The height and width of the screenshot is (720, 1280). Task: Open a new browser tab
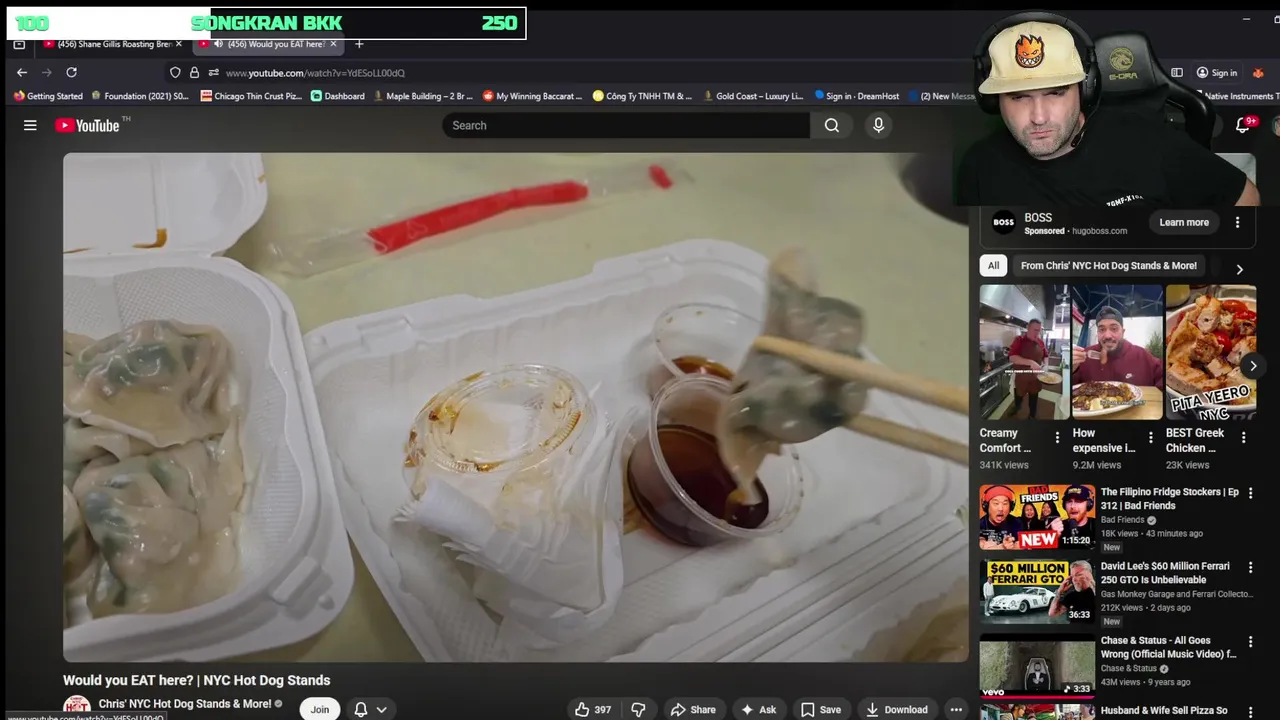[x=359, y=44]
